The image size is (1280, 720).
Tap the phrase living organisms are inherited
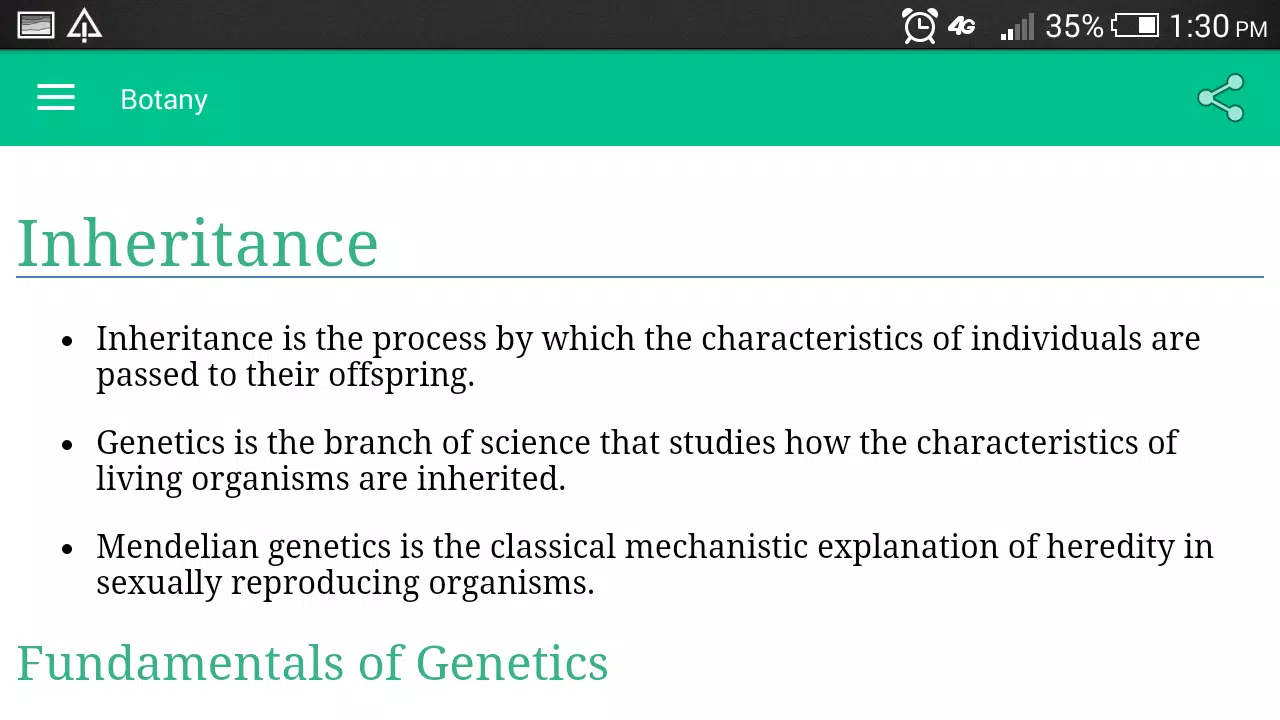coord(331,480)
